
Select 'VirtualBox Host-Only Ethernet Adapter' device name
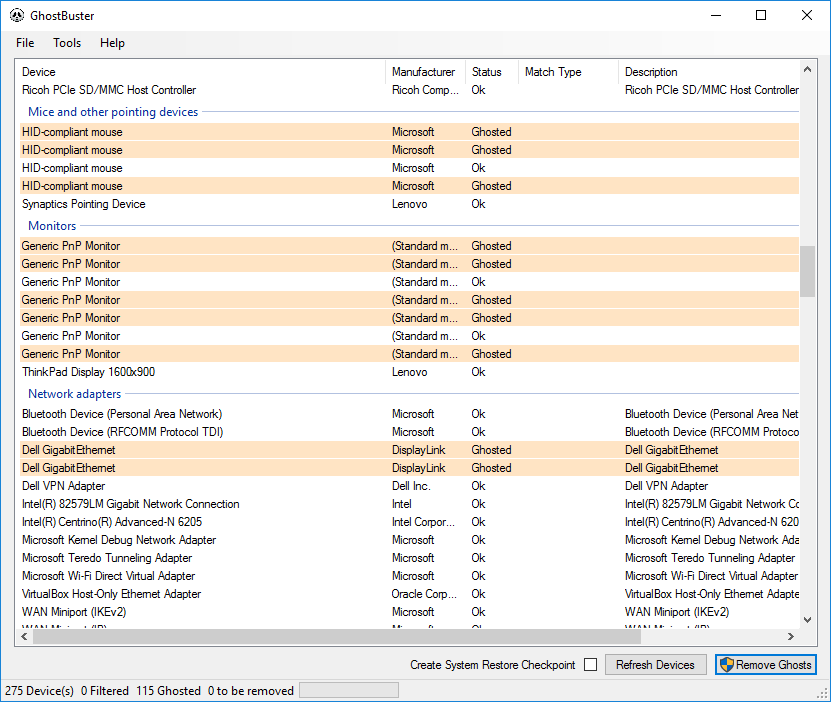(111, 594)
